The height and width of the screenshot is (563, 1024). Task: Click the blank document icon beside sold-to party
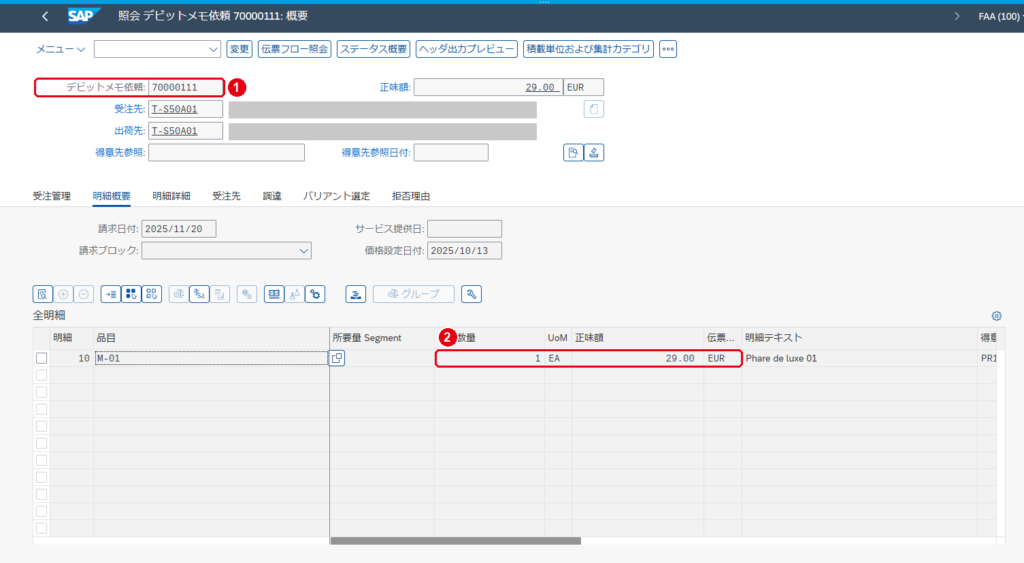(594, 109)
